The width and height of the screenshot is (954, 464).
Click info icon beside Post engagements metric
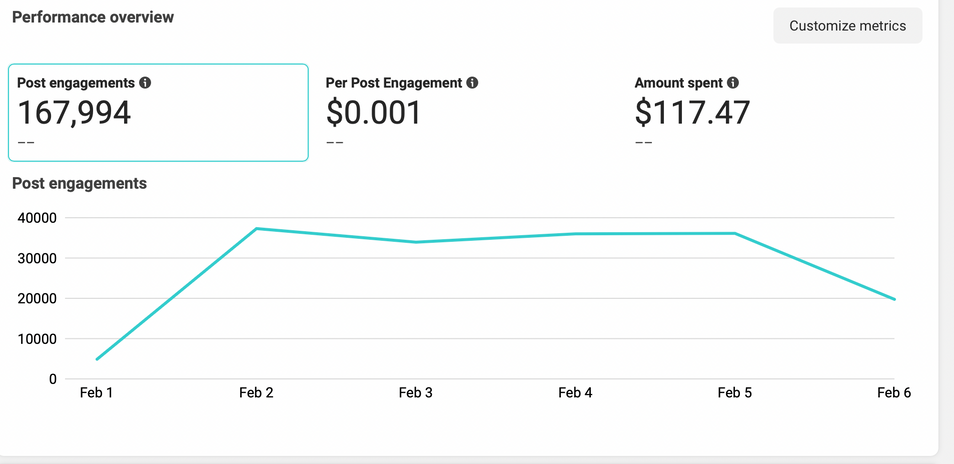[145, 83]
